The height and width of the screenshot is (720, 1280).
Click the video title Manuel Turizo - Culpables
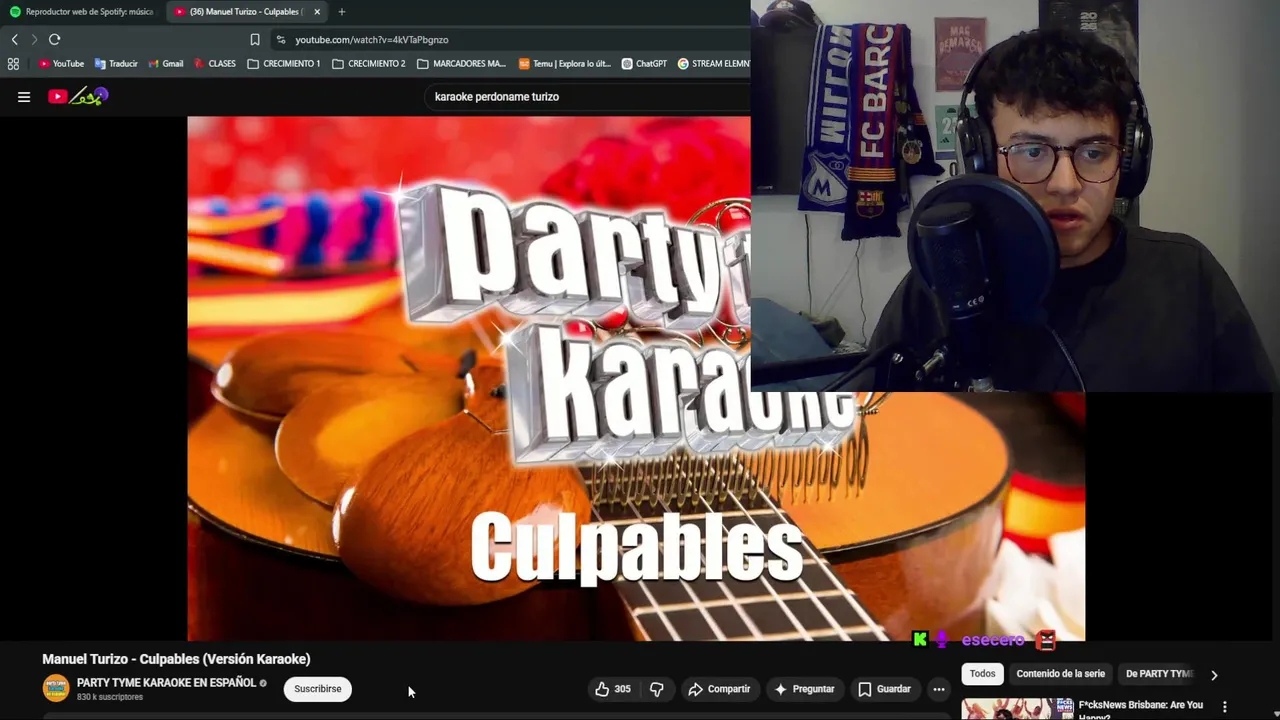tap(176, 659)
